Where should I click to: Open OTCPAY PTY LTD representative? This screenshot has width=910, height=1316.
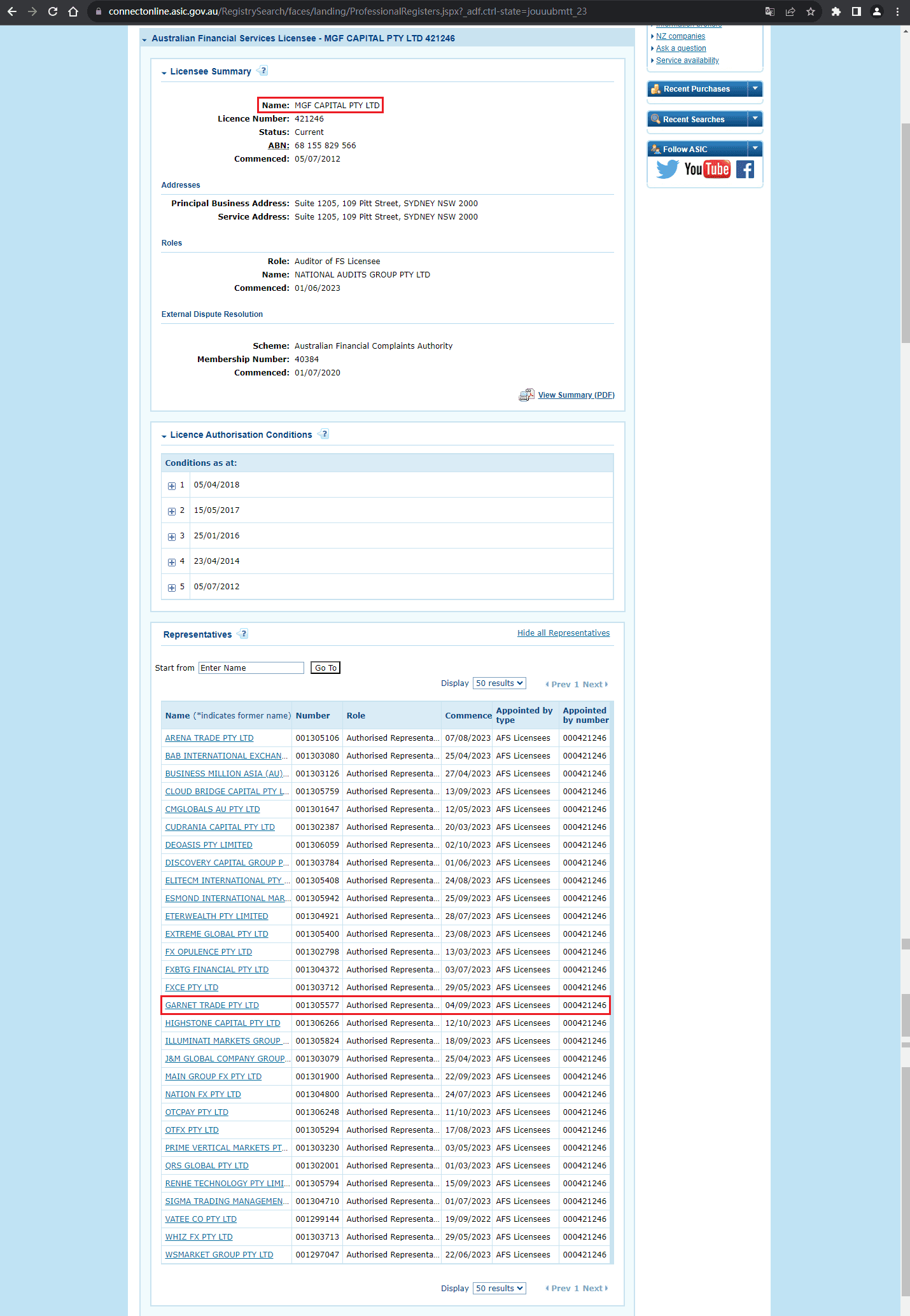(x=197, y=1112)
